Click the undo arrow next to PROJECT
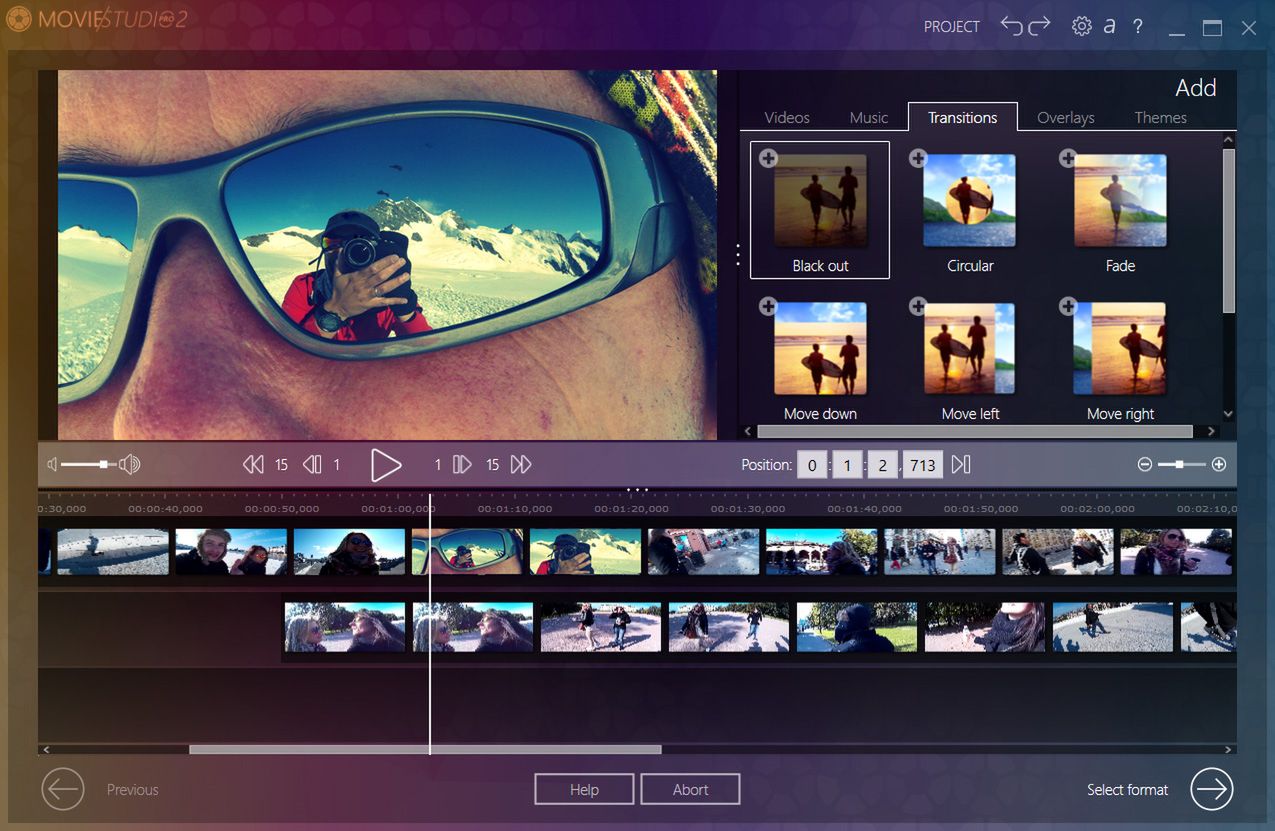 [x=1013, y=26]
